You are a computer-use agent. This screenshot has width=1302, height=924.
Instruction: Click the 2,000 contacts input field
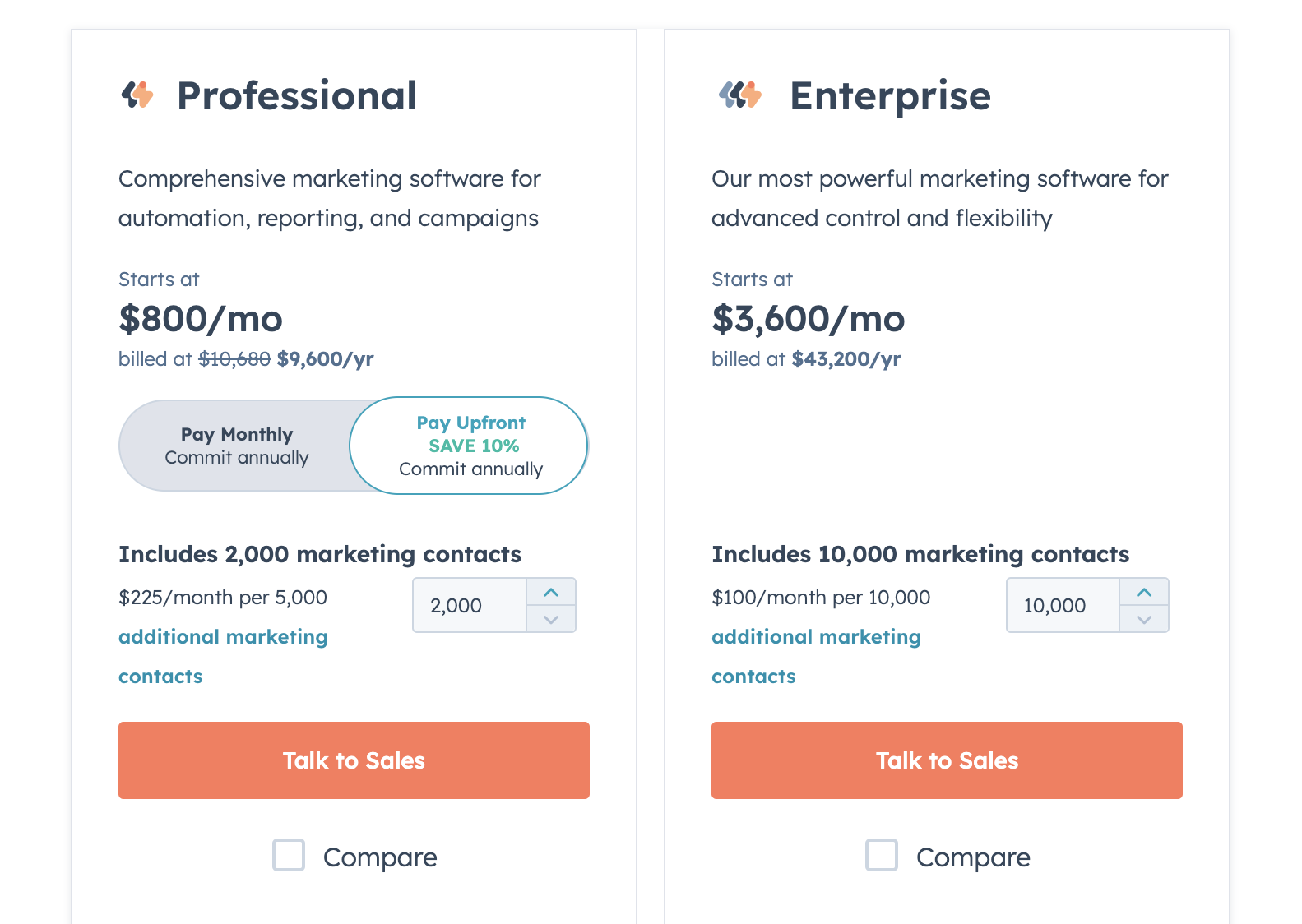pos(470,605)
